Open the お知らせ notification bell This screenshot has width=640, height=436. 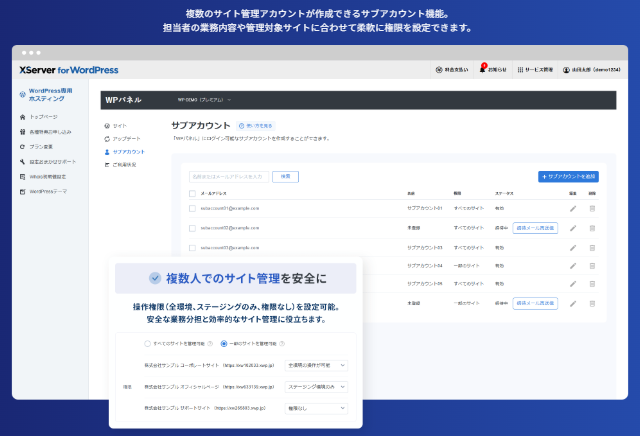493,70
